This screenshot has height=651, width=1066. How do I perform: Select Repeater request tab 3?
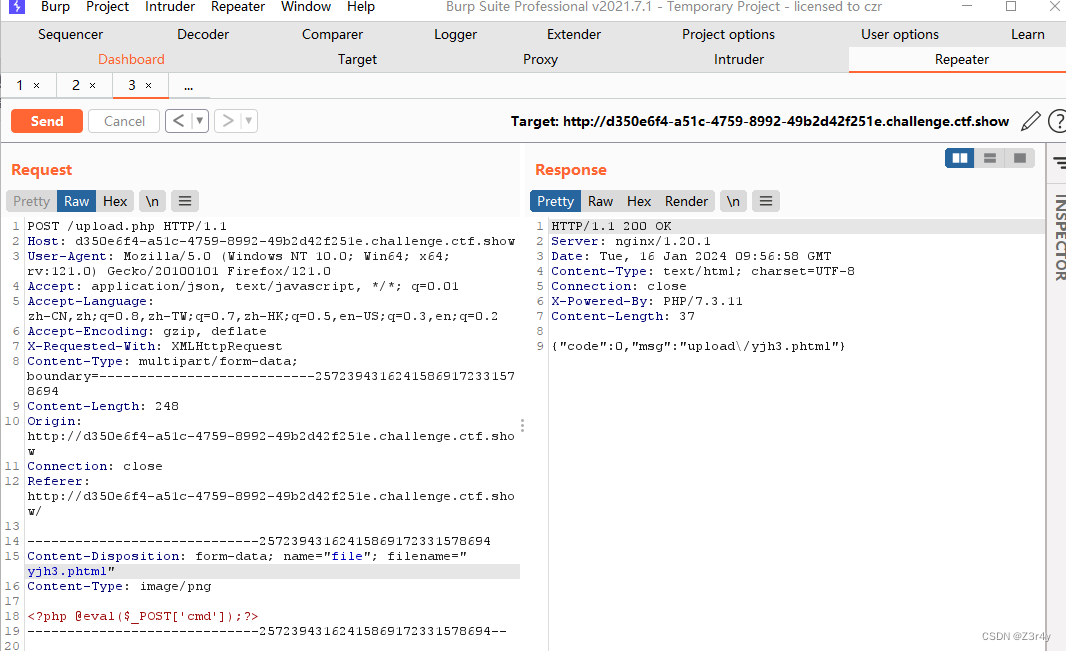tap(131, 86)
